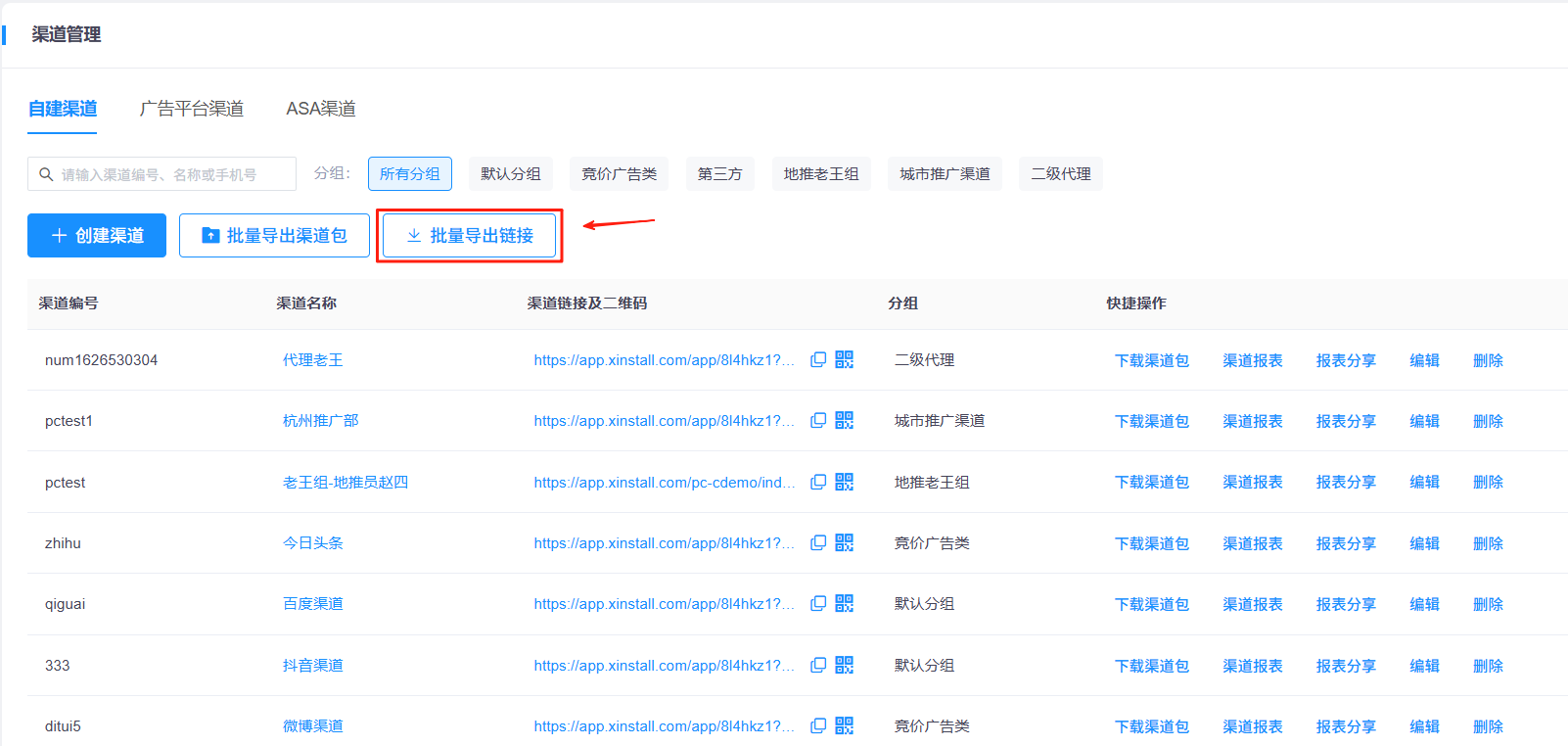The width and height of the screenshot is (1568, 746).
Task: Edit the 抖音渠道 channel
Action: click(x=1424, y=666)
